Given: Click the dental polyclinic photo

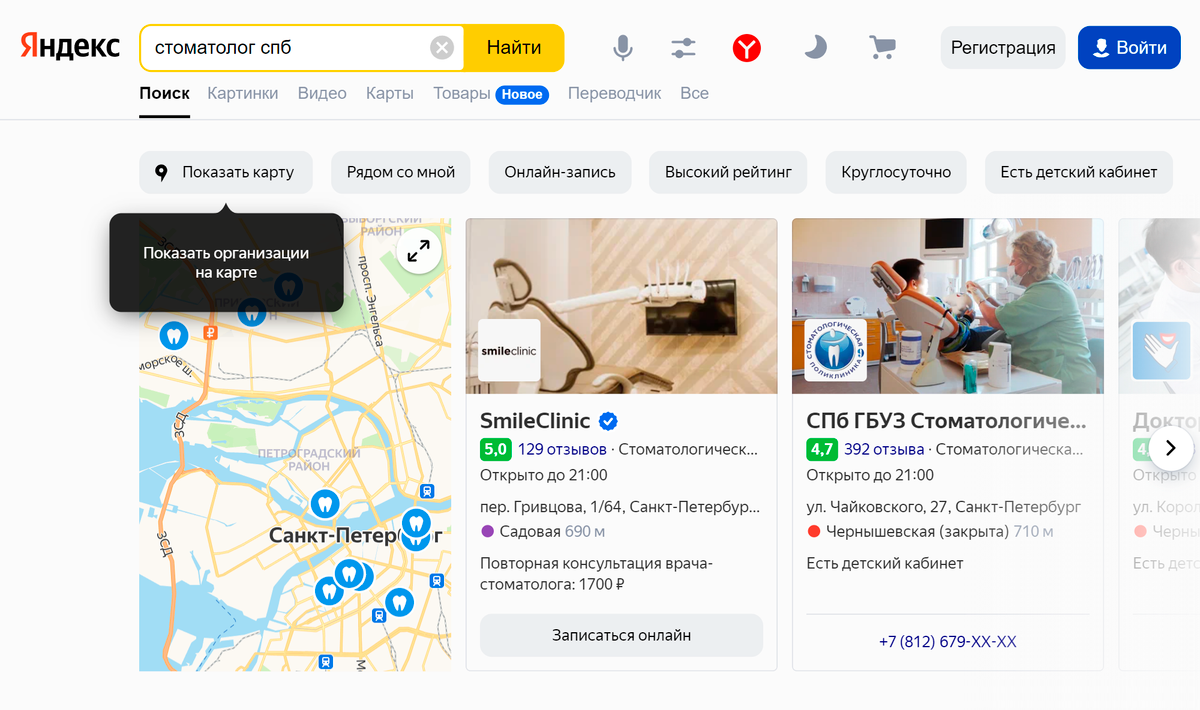Looking at the screenshot, I should 948,306.
